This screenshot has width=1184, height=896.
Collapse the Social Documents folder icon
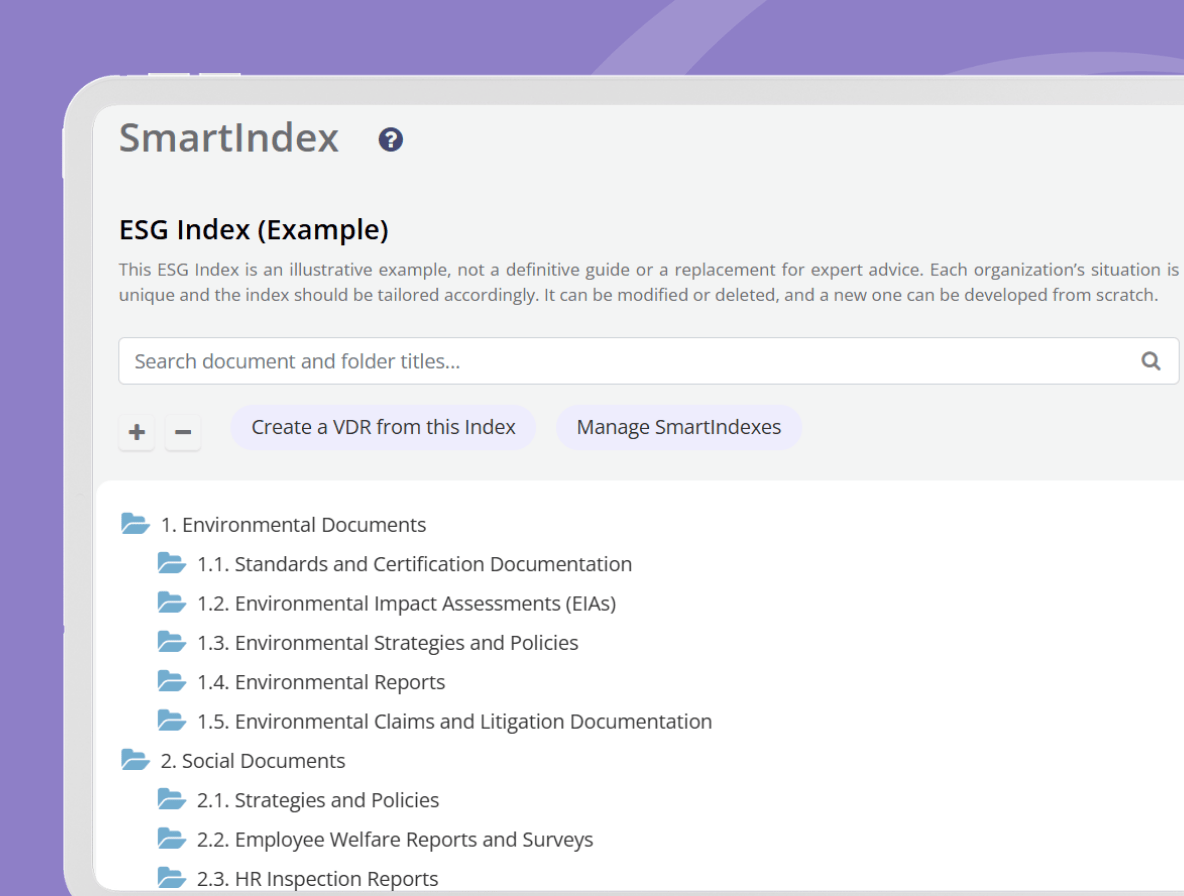[x=135, y=760]
